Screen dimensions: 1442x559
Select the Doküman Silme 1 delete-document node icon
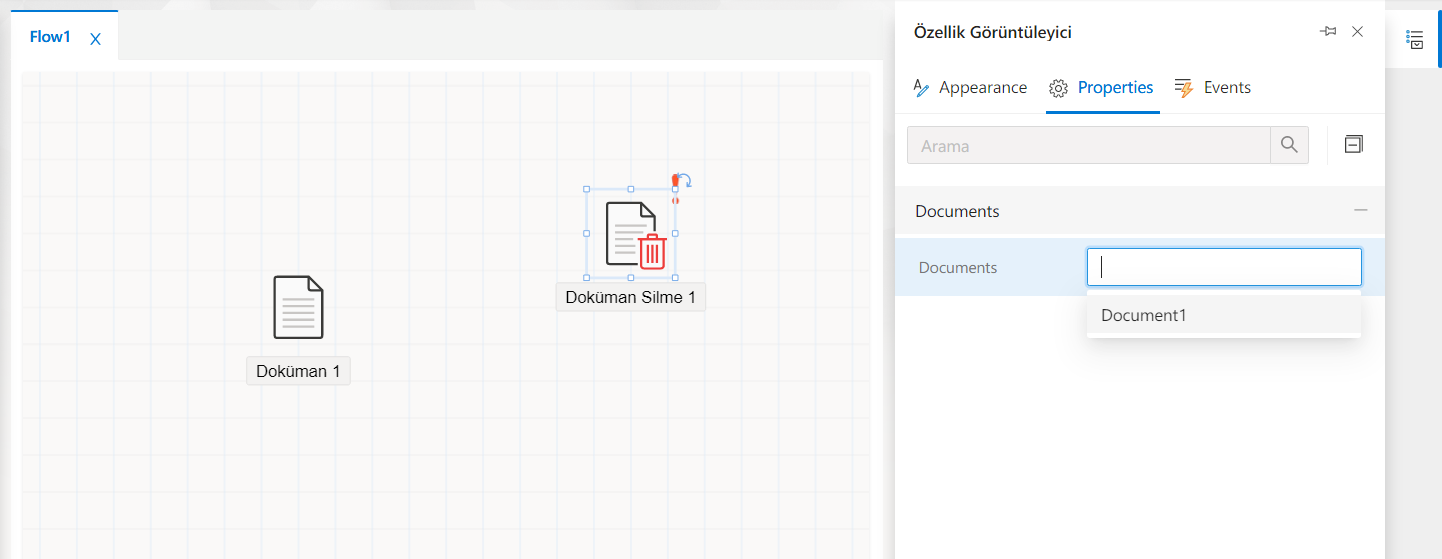[x=631, y=234]
